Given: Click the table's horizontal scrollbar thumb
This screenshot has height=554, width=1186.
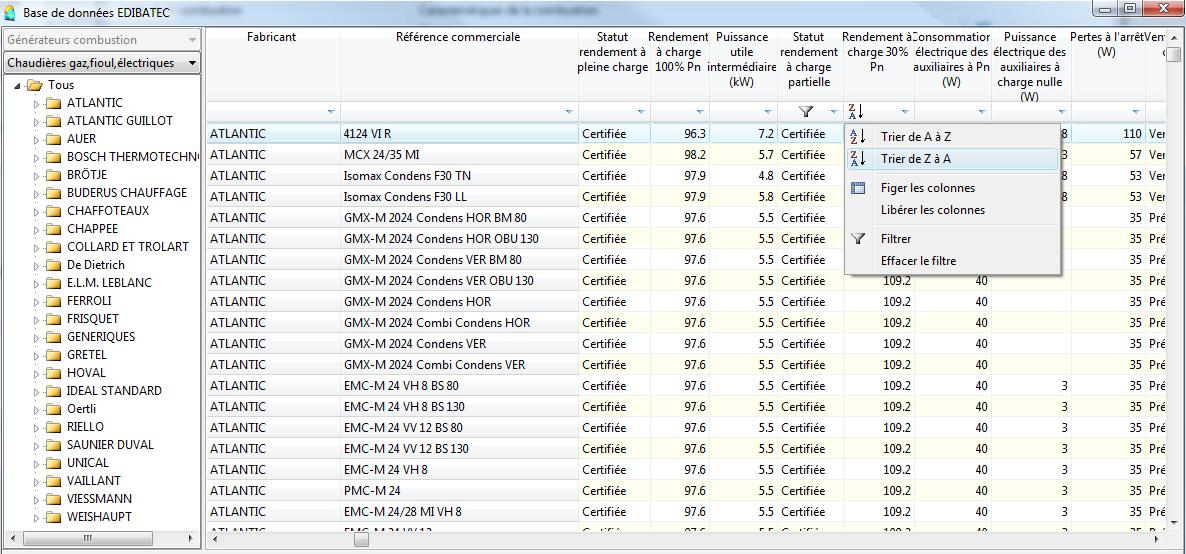Looking at the screenshot, I should 362,540.
